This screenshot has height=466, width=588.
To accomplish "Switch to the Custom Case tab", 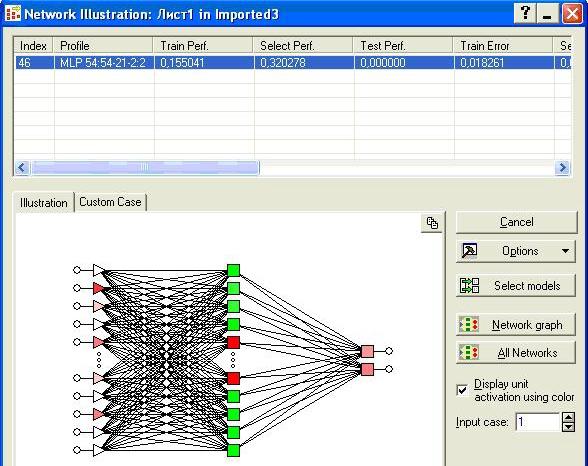I will [110, 202].
